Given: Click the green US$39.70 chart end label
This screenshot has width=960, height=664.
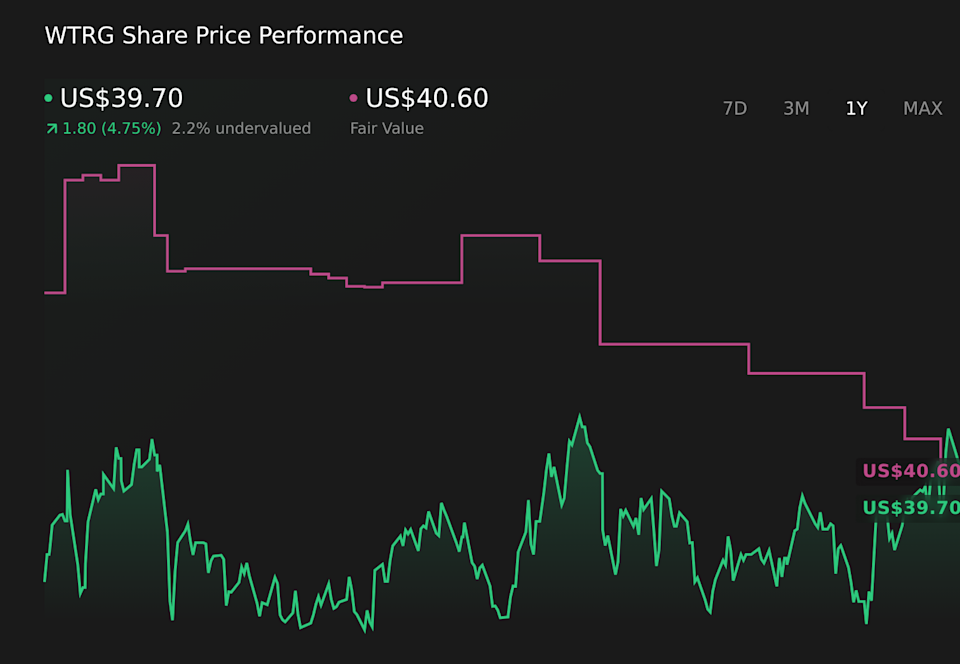Looking at the screenshot, I should [x=909, y=508].
